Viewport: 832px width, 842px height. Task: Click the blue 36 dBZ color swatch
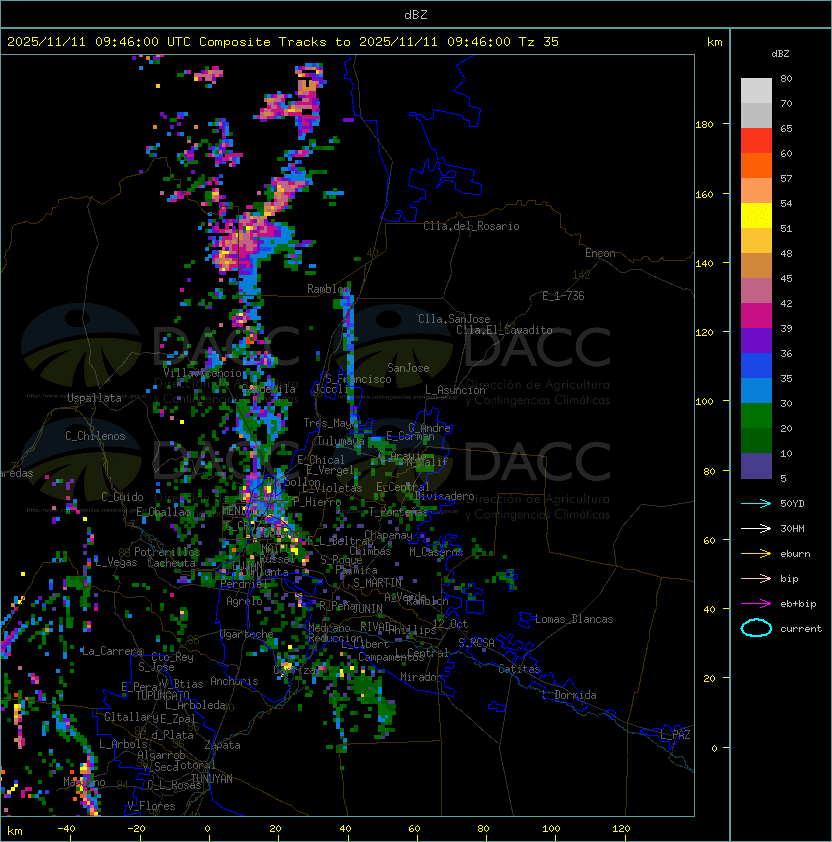(x=756, y=366)
